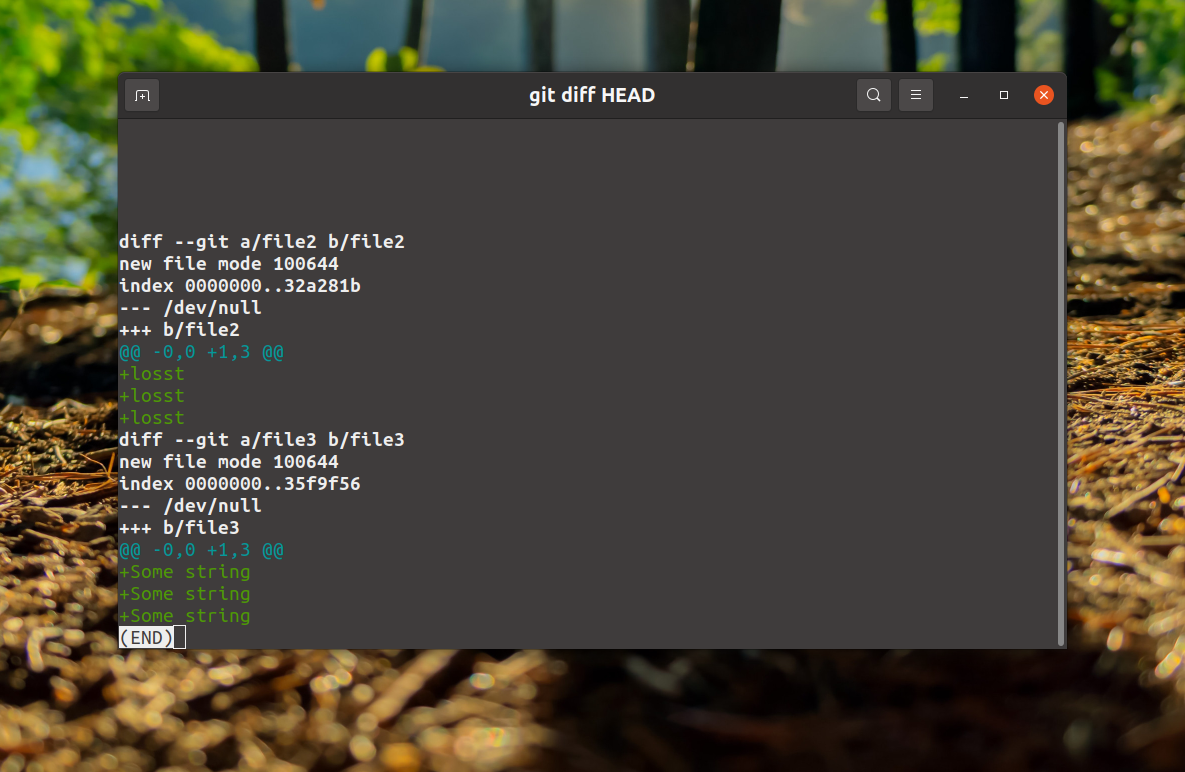Click the 'git diff HEAD' window title
This screenshot has height=772, width=1185.
click(x=592, y=95)
